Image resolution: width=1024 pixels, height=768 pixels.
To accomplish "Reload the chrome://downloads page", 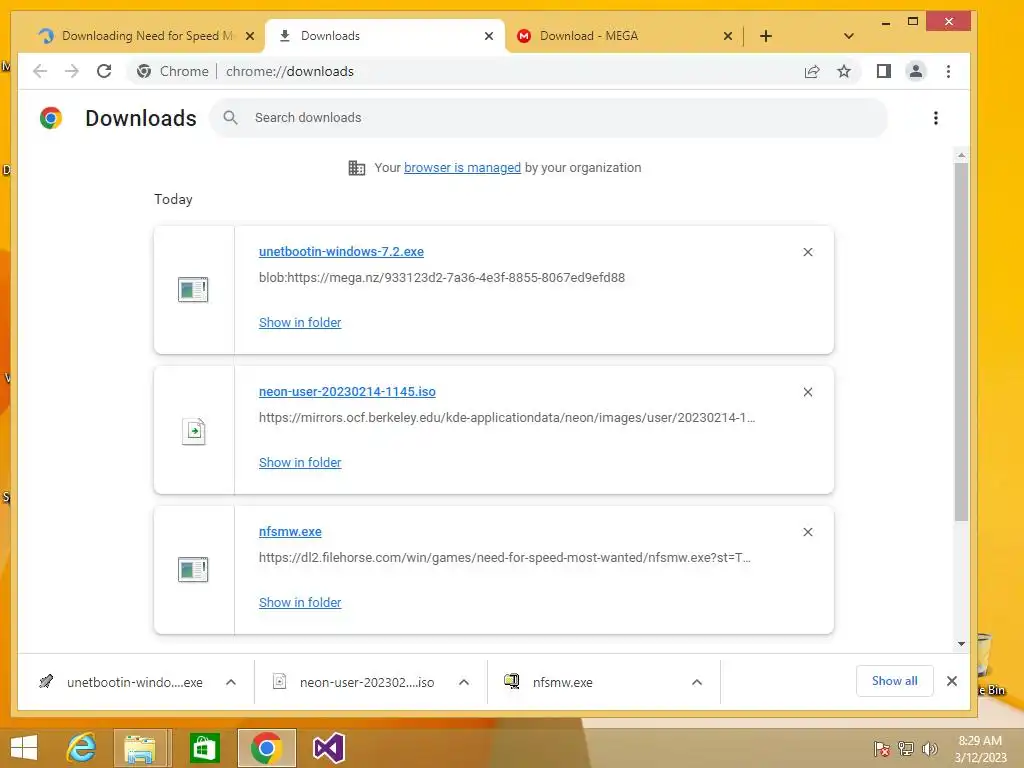I will click(x=104, y=71).
